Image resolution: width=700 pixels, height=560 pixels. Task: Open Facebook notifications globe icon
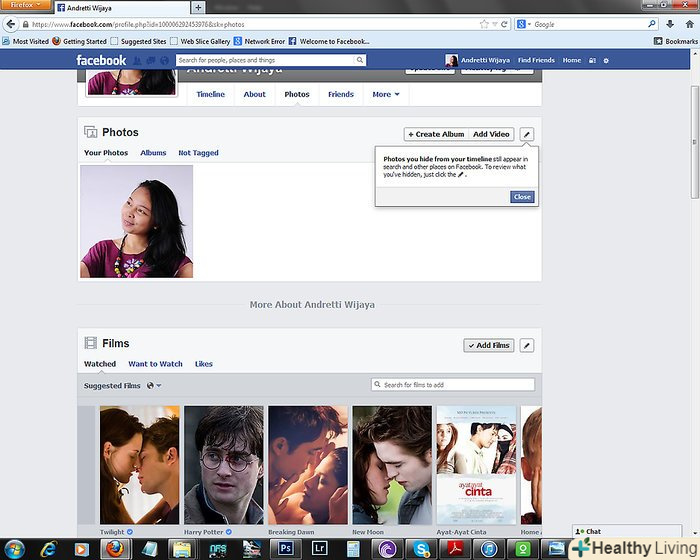(x=164, y=60)
